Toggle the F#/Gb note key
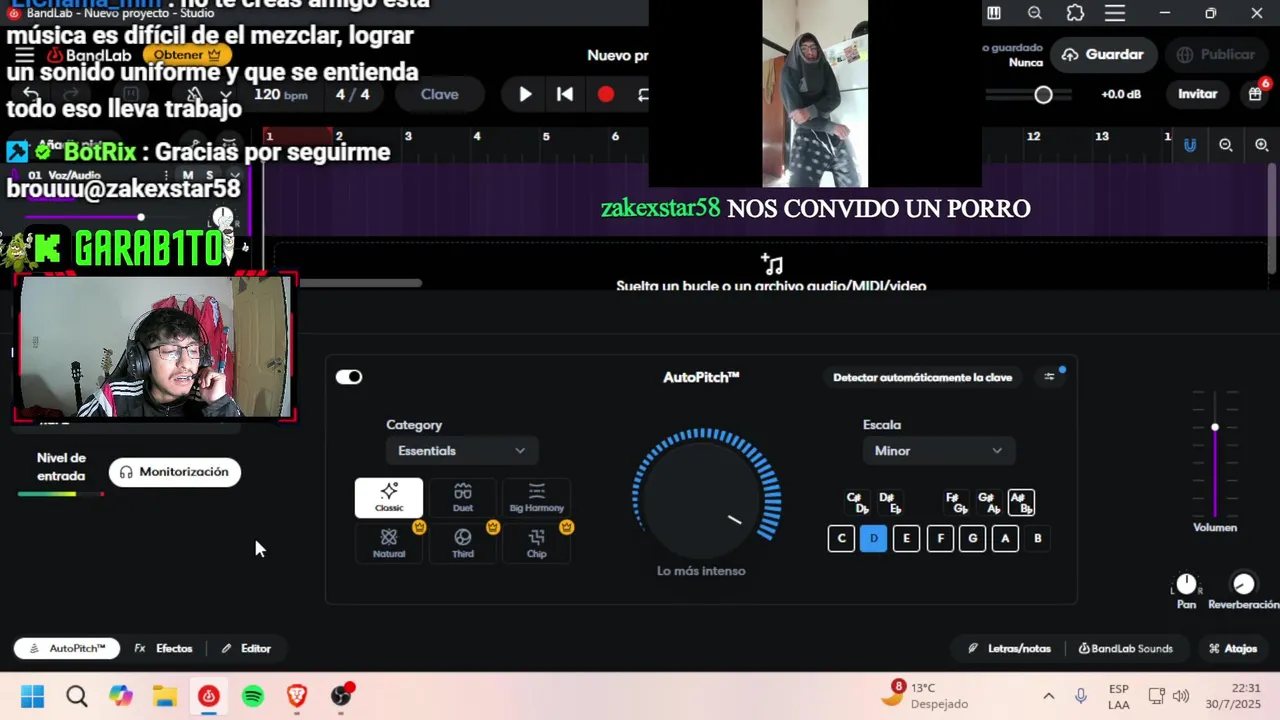 tap(956, 502)
